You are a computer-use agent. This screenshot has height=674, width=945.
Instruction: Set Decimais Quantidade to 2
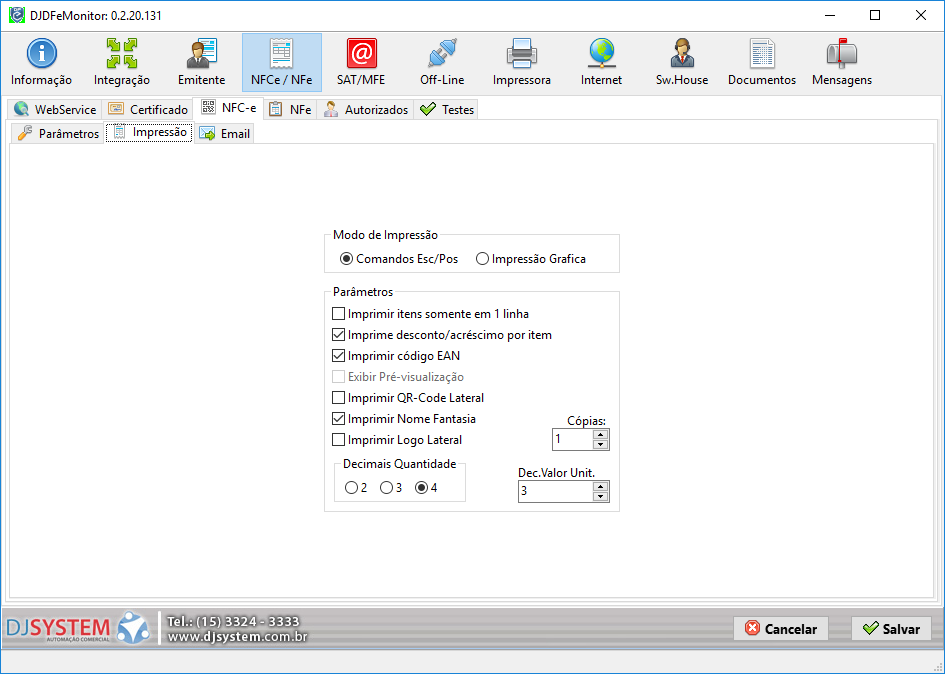[356, 488]
